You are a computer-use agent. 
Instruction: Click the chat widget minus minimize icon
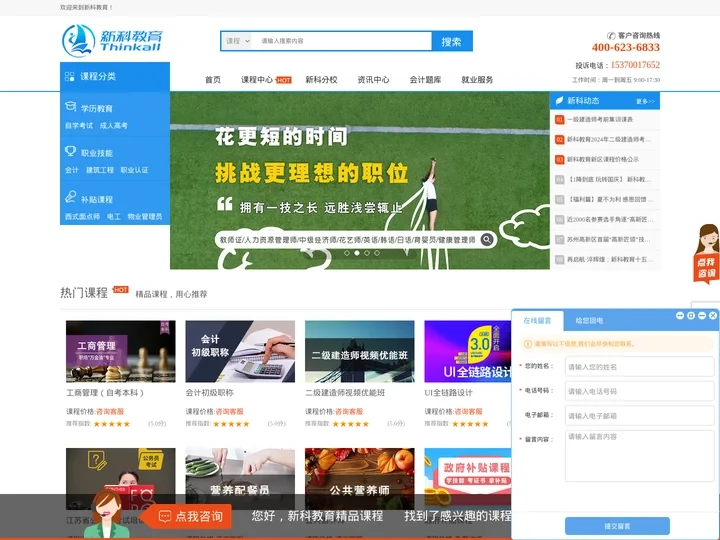pos(702,315)
